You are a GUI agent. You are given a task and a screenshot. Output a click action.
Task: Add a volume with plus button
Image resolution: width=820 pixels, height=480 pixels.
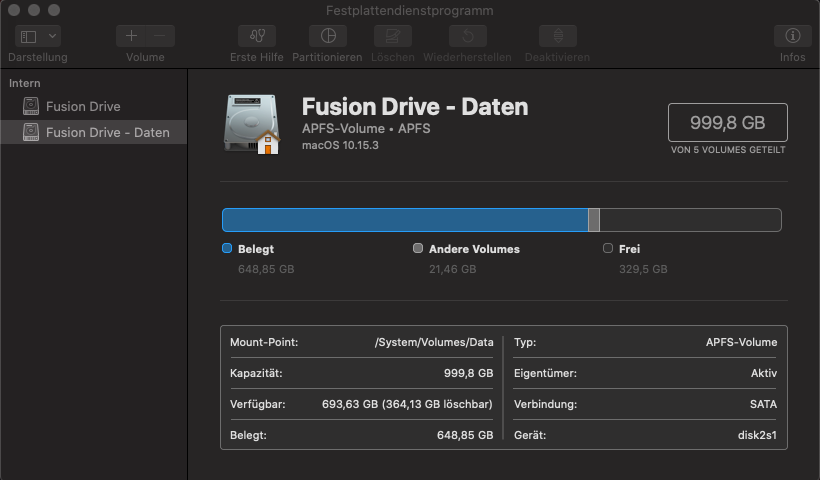click(131, 36)
